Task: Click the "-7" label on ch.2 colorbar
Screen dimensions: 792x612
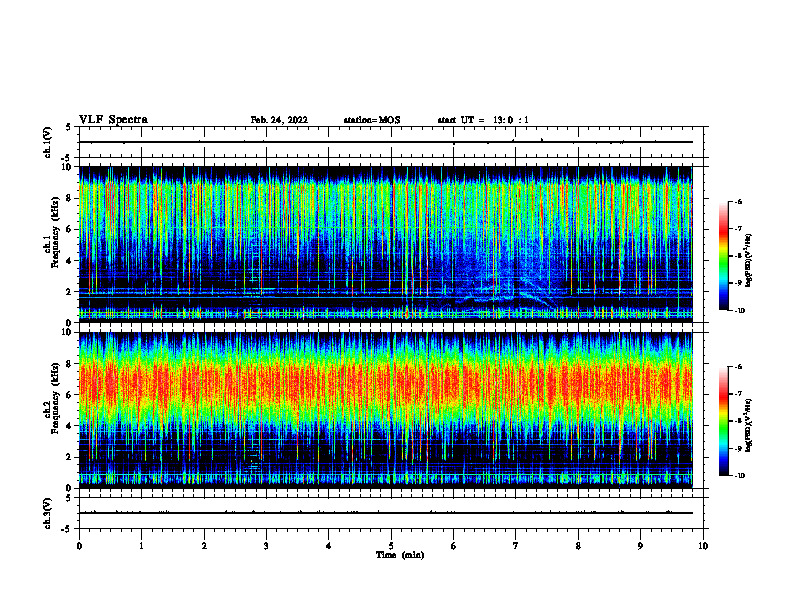Action: (x=738, y=394)
